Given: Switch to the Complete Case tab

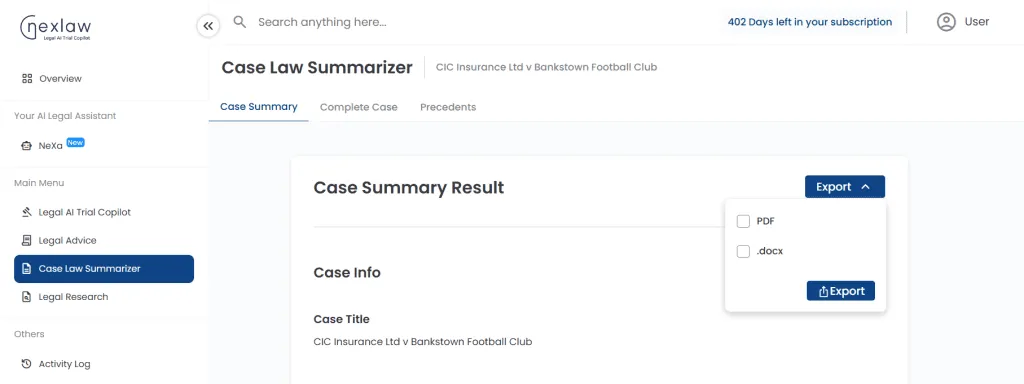Looking at the screenshot, I should pos(359,107).
